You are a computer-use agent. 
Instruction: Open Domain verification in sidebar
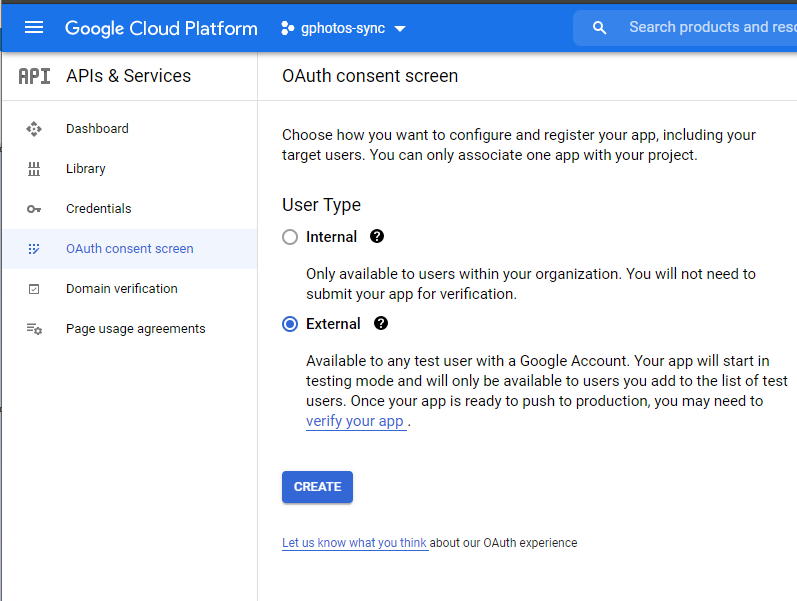point(121,289)
